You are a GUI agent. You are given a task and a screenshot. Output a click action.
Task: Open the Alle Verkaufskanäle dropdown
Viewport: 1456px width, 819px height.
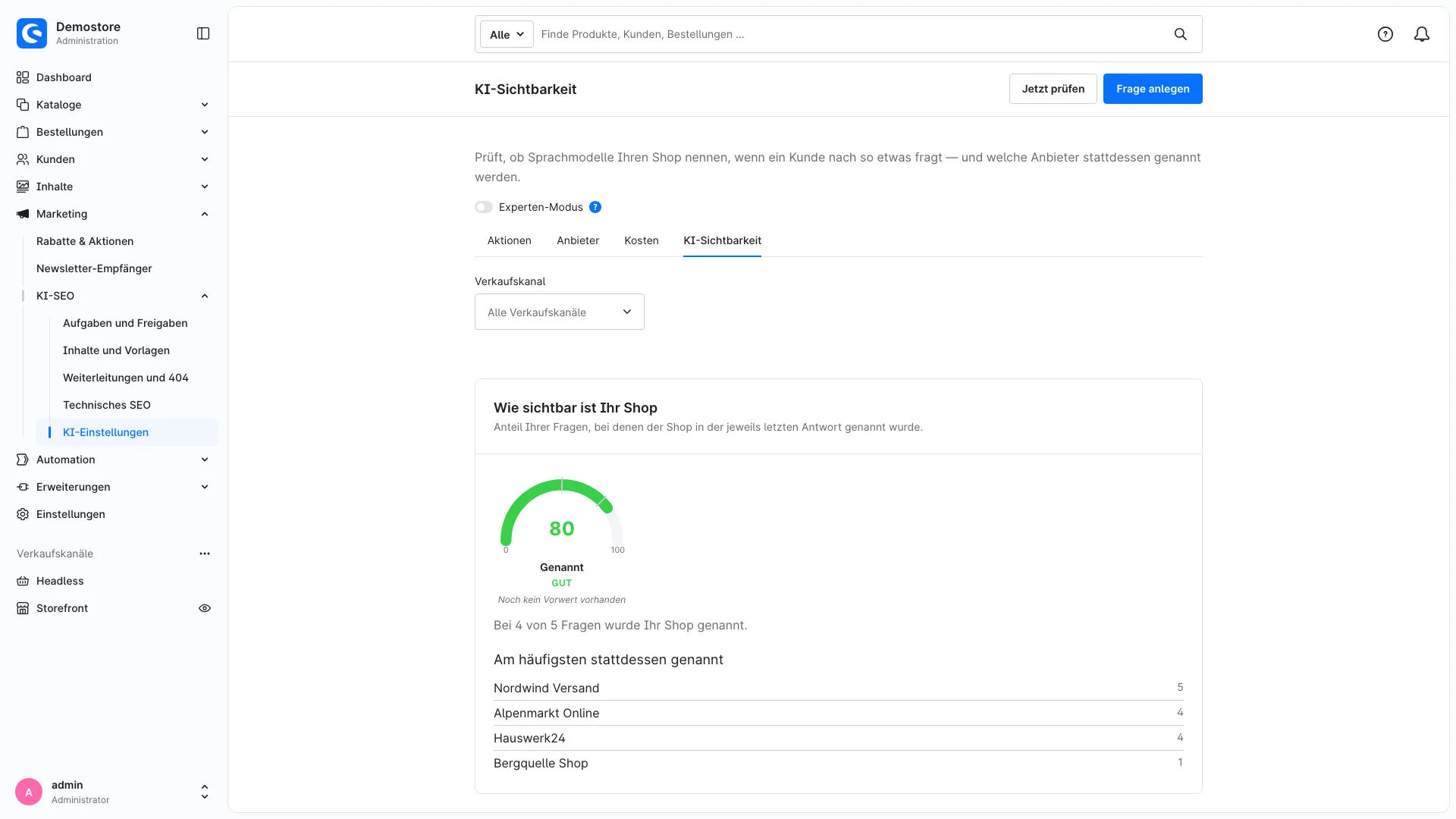pos(560,312)
